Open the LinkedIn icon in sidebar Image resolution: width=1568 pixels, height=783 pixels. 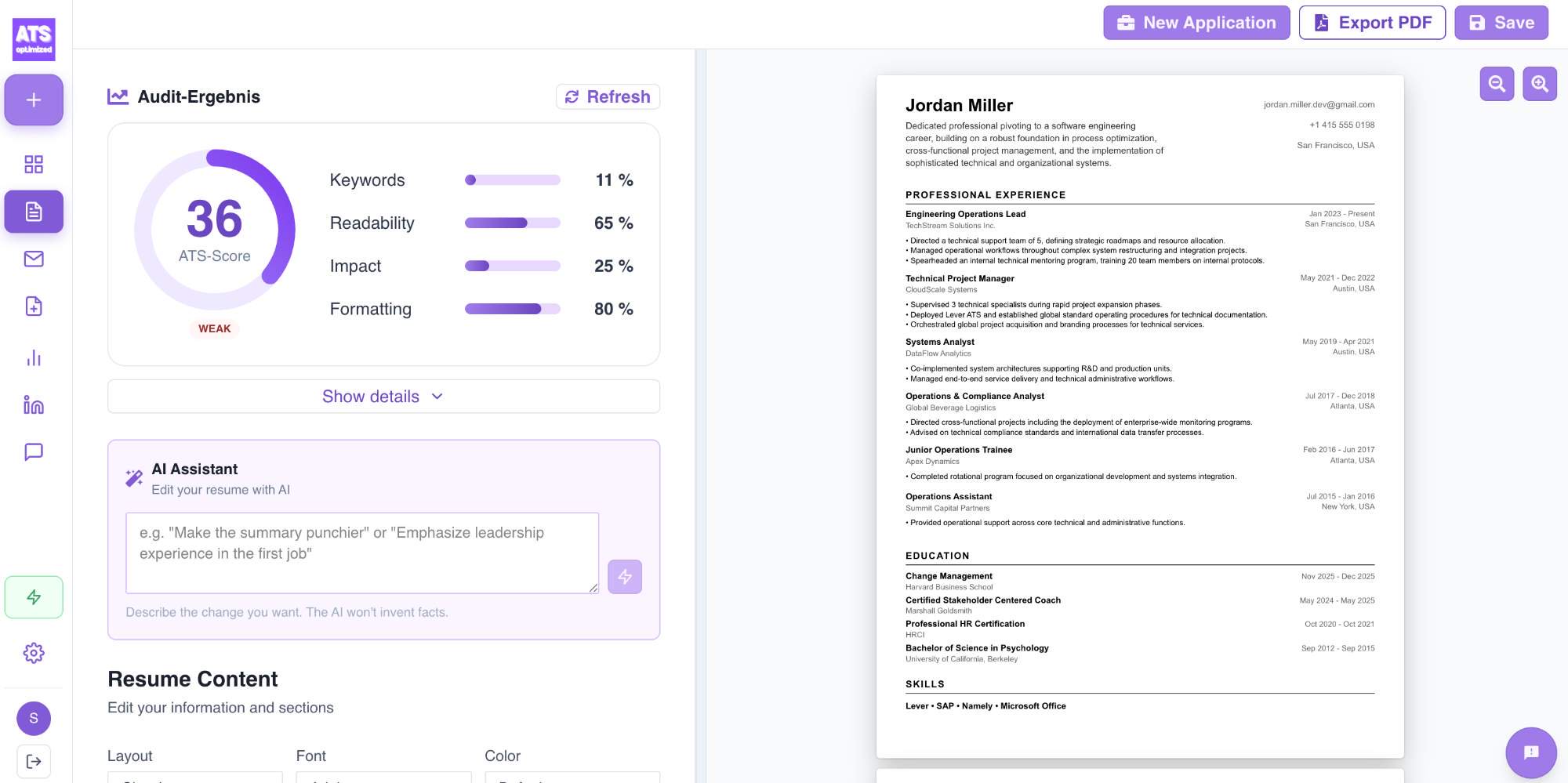(x=34, y=404)
